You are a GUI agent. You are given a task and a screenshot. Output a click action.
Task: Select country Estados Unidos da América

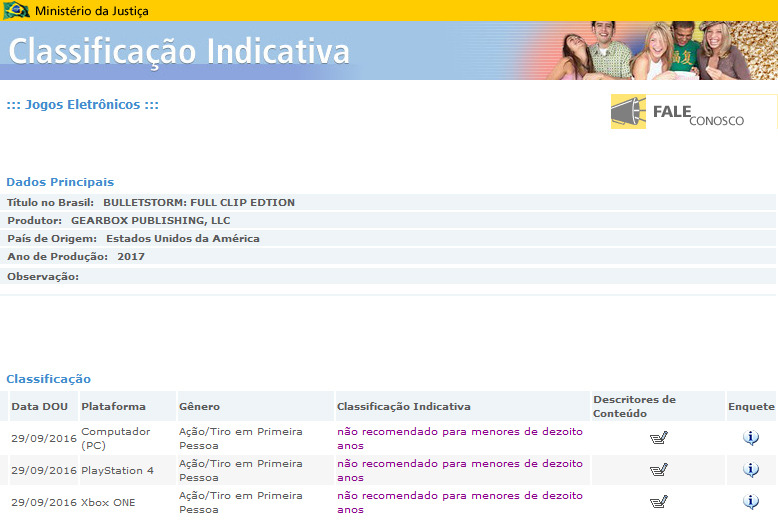(183, 239)
